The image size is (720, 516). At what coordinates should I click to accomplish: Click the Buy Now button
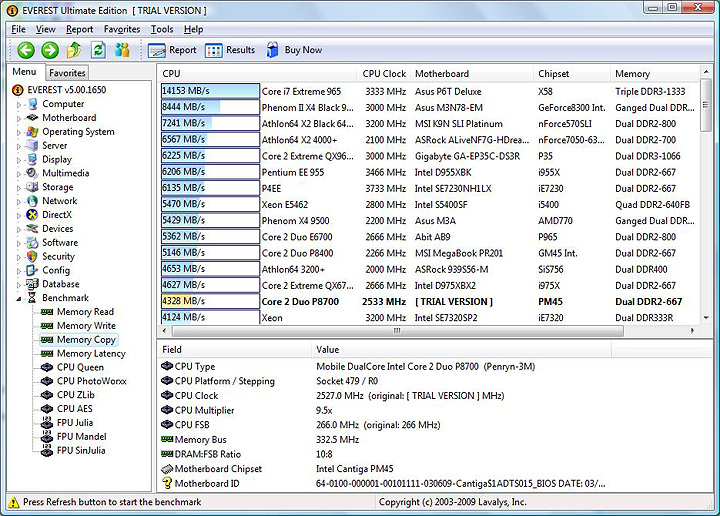coord(294,50)
